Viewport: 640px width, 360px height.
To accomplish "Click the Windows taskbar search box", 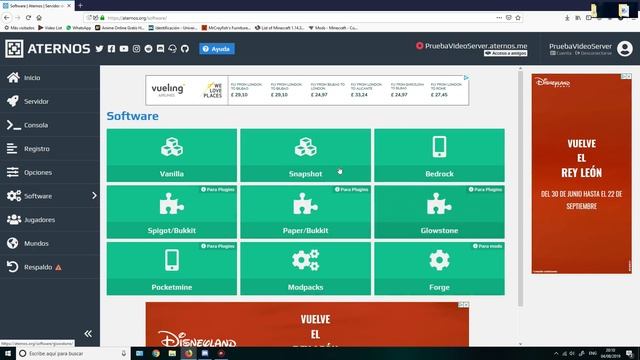I will [73, 353].
